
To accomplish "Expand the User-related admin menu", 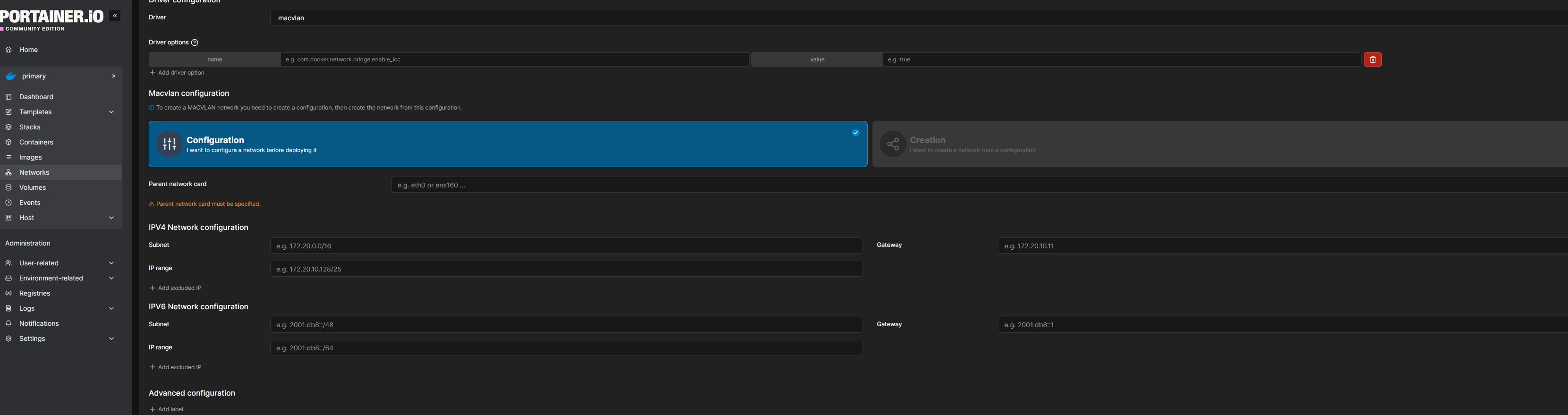I will pyautogui.click(x=111, y=263).
